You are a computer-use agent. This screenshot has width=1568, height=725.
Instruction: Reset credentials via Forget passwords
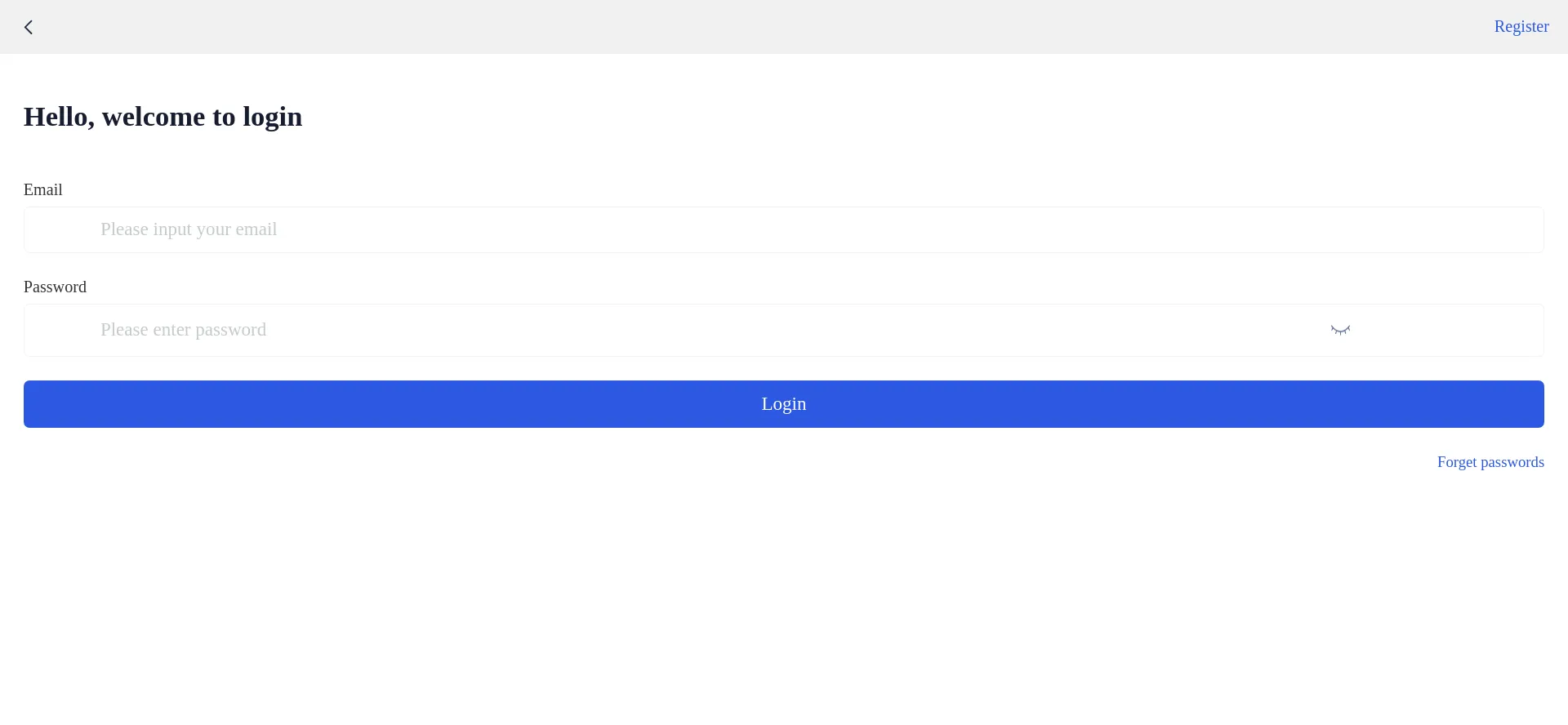tap(1490, 462)
